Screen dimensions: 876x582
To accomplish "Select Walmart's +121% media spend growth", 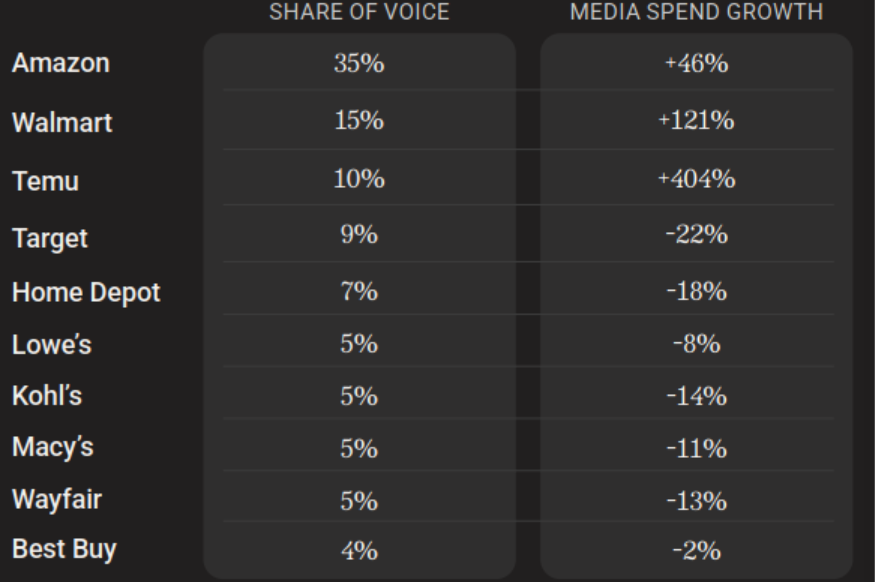I will [x=696, y=121].
